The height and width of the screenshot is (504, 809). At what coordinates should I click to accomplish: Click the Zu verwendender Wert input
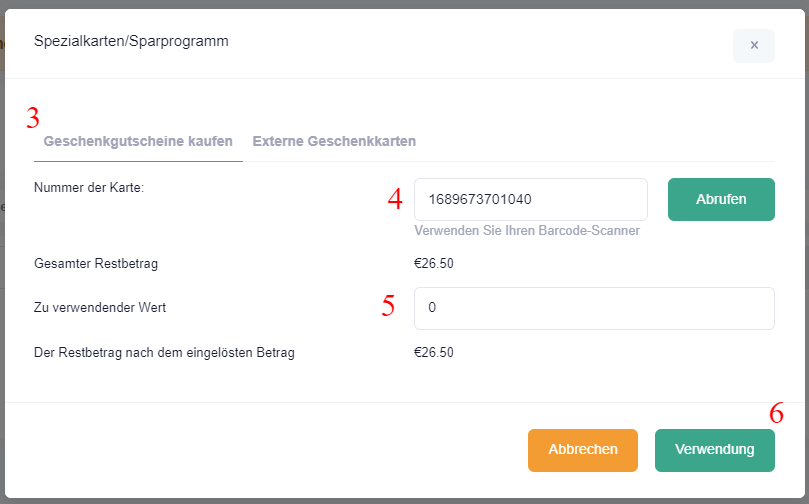[x=594, y=308]
